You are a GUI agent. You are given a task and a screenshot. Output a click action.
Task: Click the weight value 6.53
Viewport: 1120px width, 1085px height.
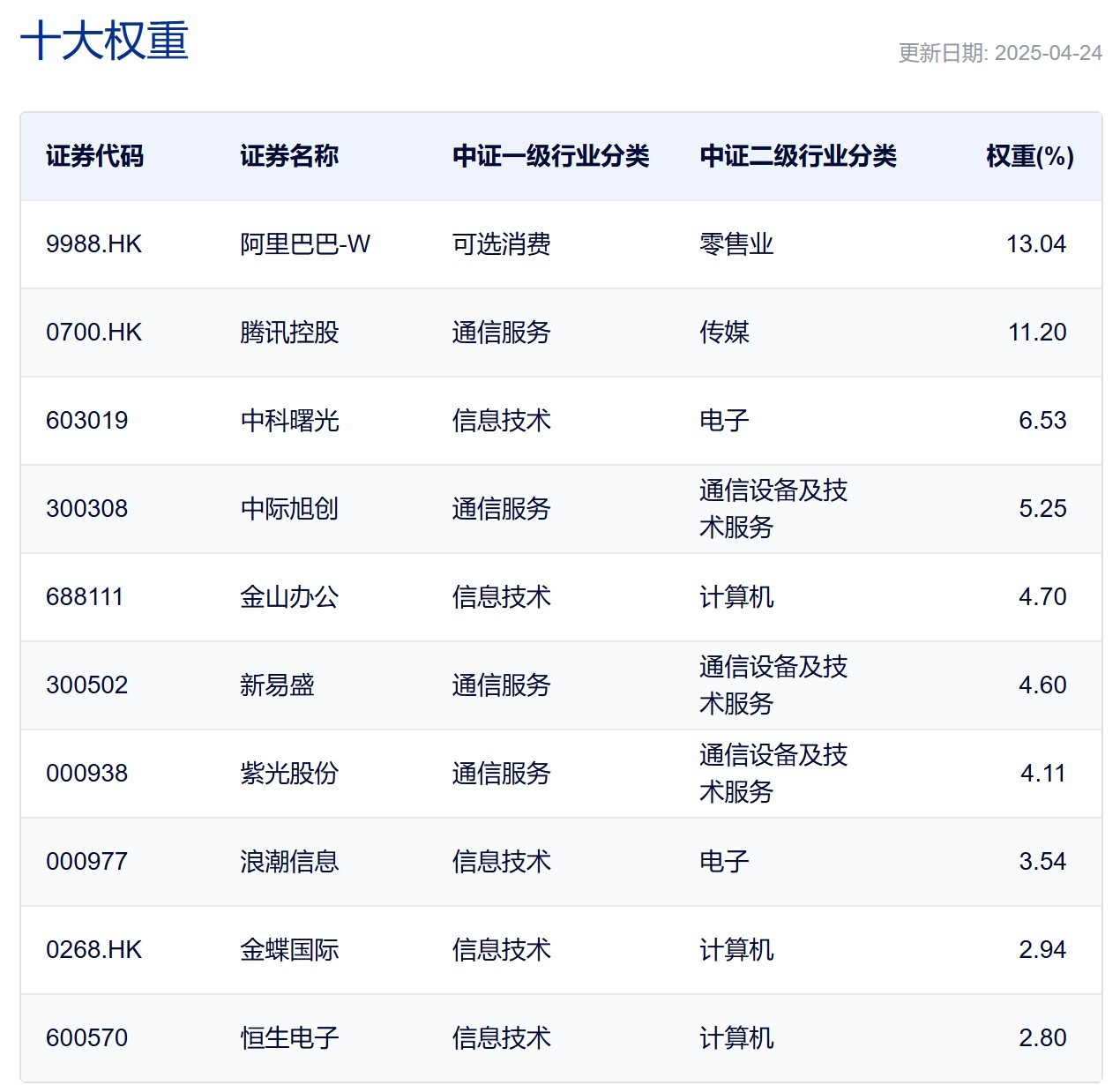pos(1042,421)
